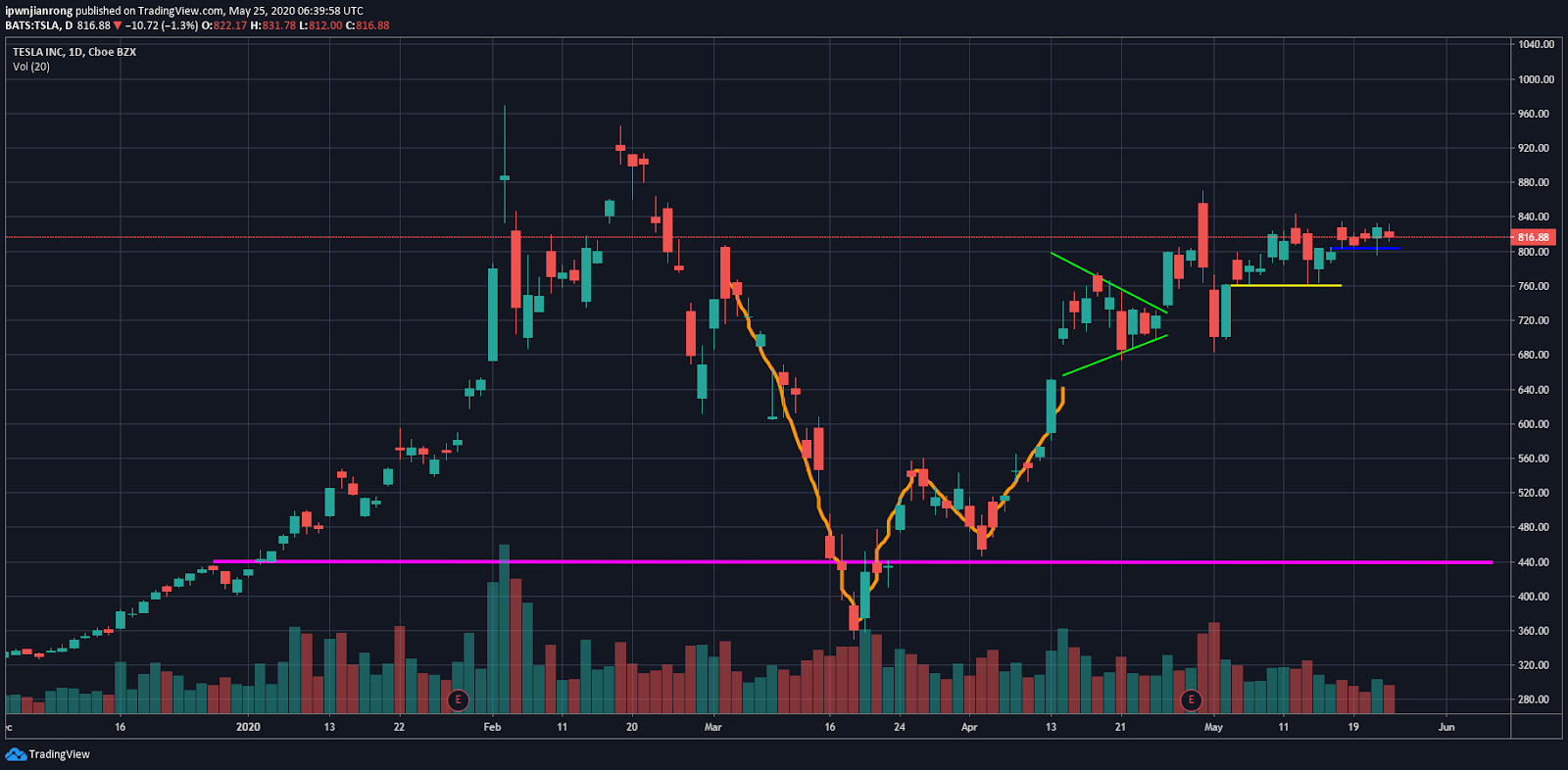Image resolution: width=1568 pixels, height=770 pixels.
Task: Click the TradingView logo icon
Action: click(x=16, y=753)
